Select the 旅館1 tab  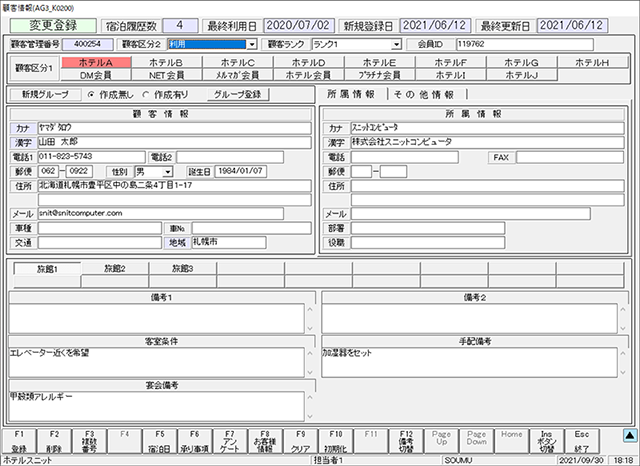click(x=47, y=269)
